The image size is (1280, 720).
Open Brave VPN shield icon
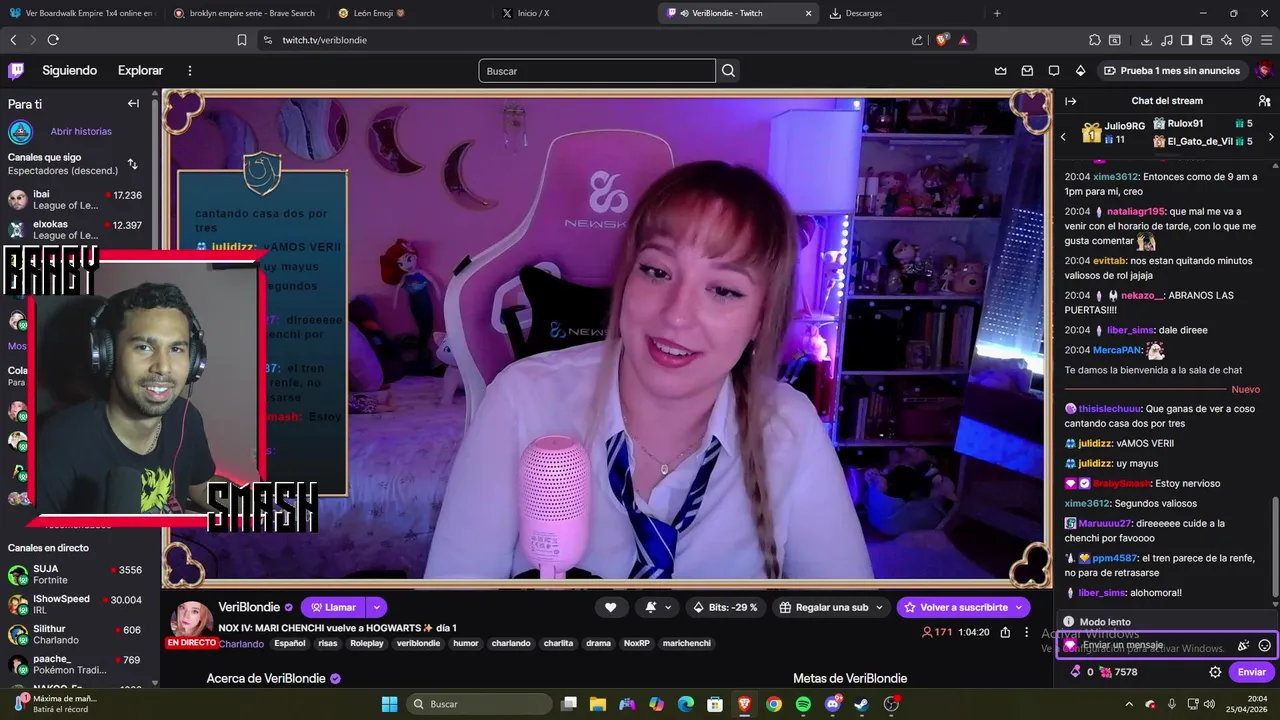pyautogui.click(x=1247, y=40)
